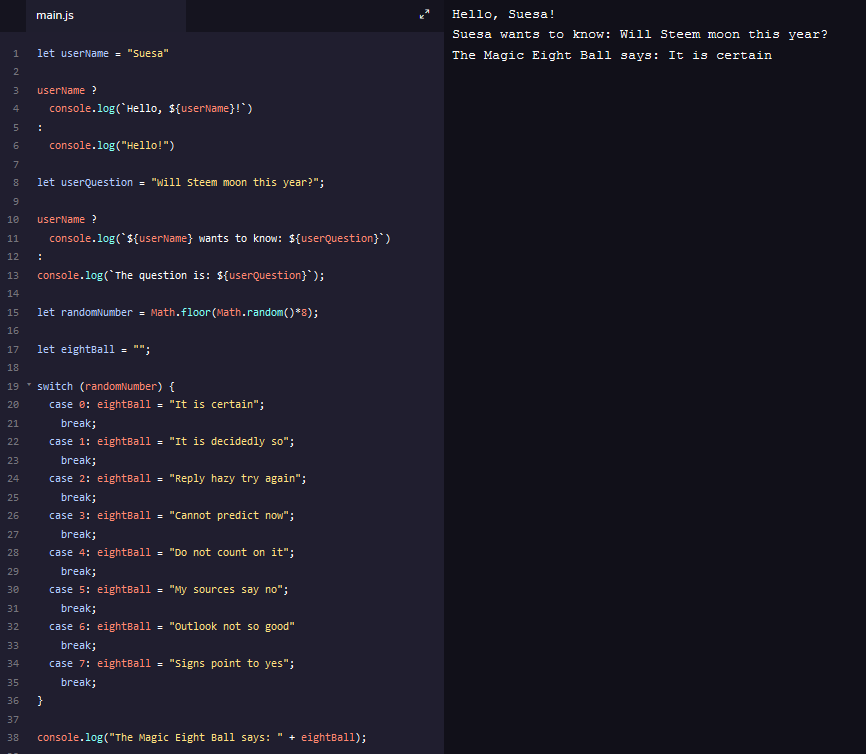Click "Cannot predict now" string
Image resolution: width=866 pixels, height=754 pixels.
tap(229, 516)
